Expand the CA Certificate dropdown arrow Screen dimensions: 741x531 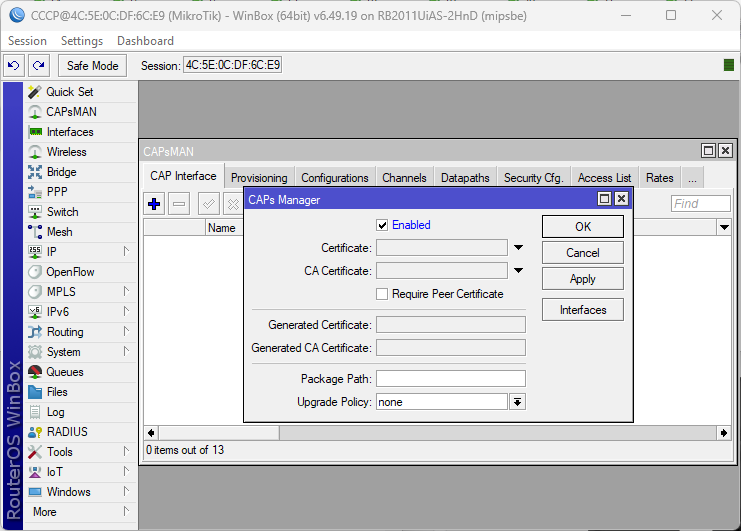point(518,271)
